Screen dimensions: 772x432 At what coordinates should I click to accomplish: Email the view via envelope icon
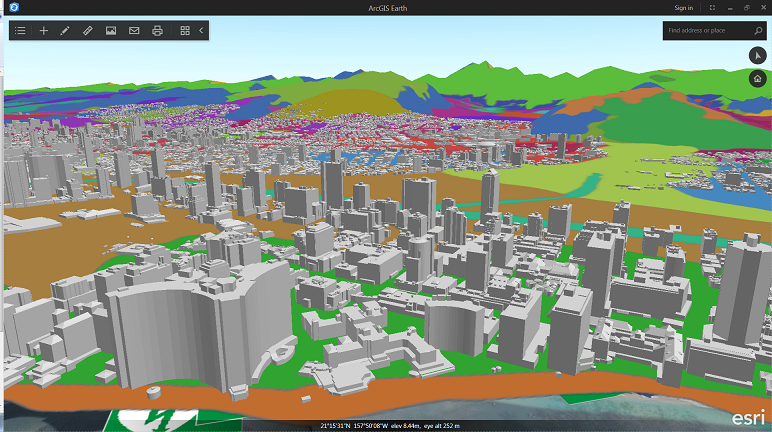click(134, 31)
